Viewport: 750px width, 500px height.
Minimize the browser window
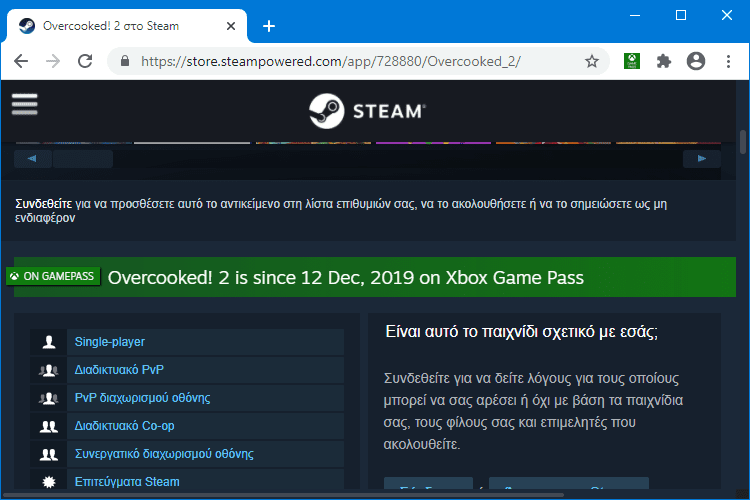tap(635, 15)
